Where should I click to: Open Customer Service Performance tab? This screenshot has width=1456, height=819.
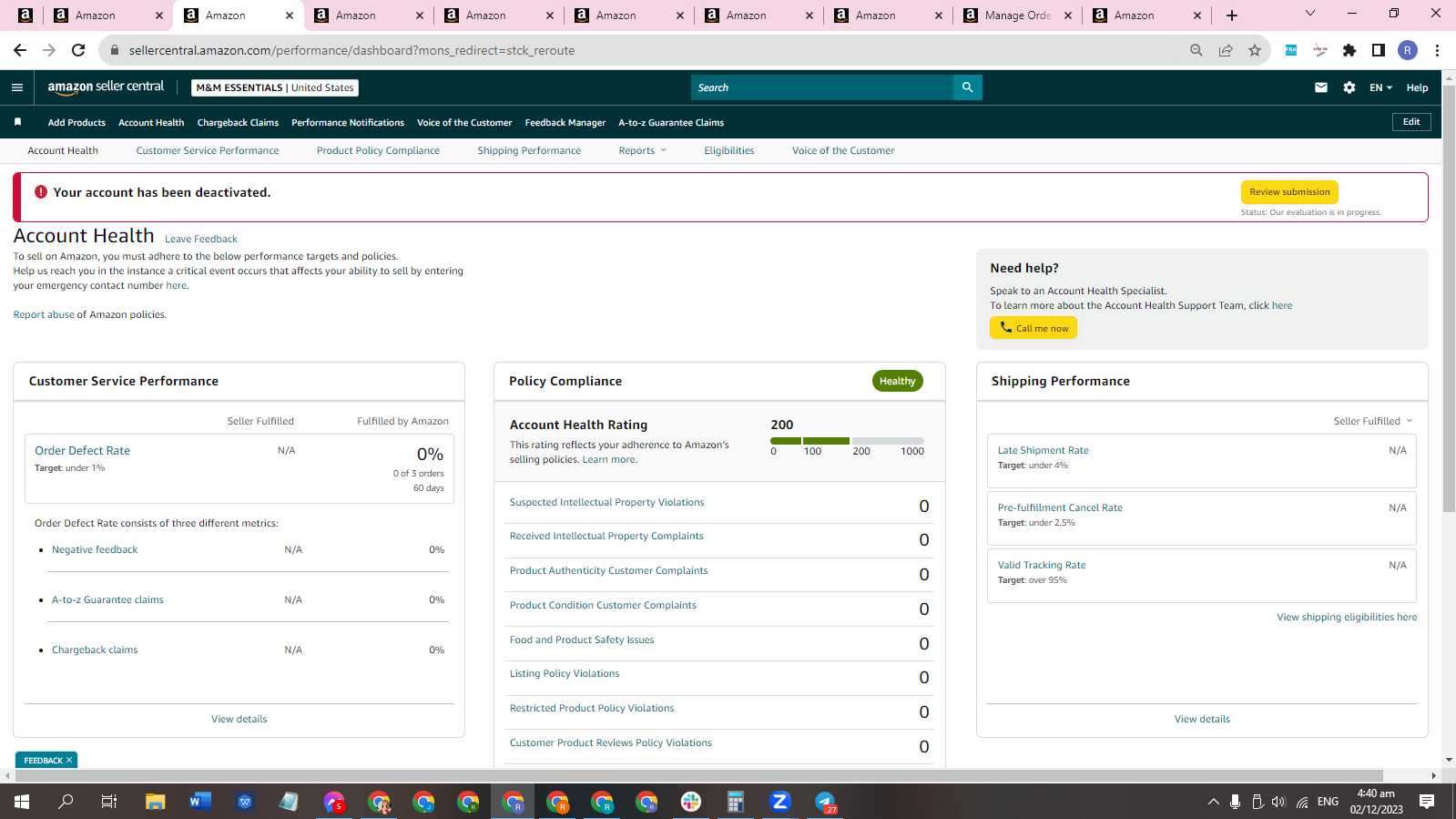(x=208, y=150)
